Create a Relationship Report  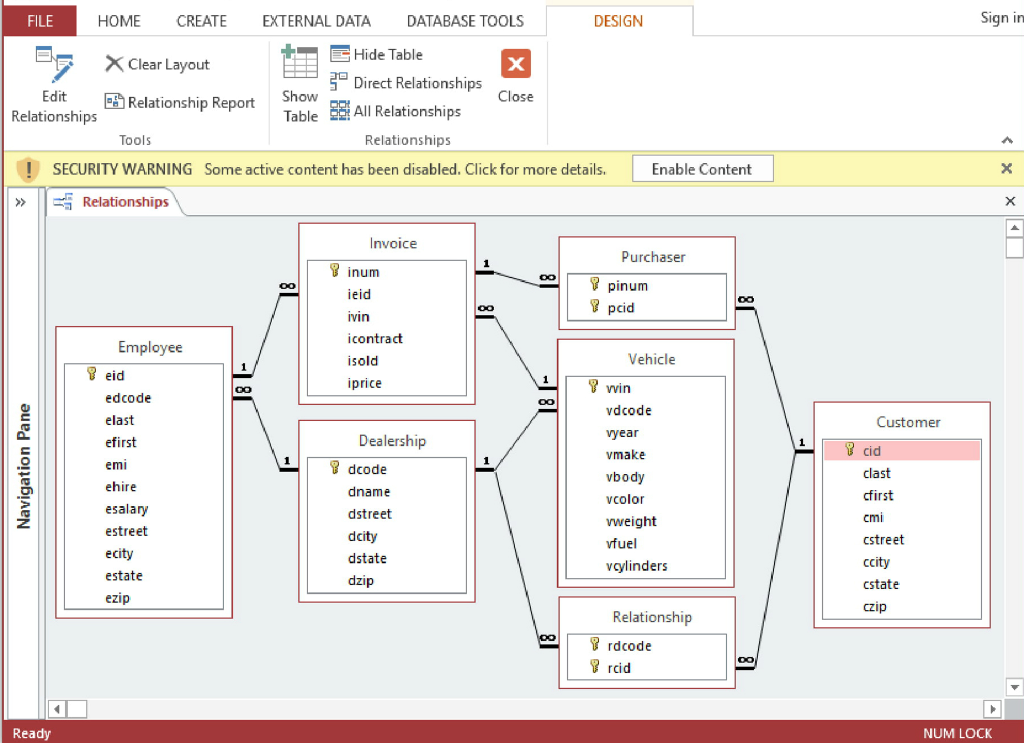[x=179, y=102]
